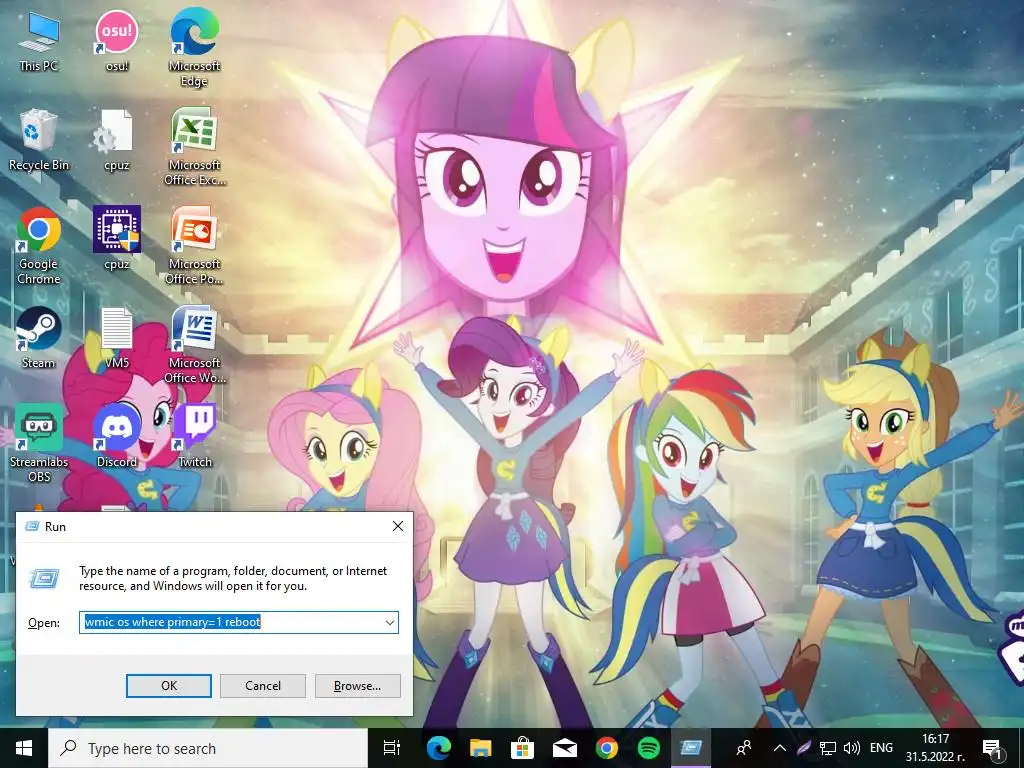Select the Microsoft Office Word shortcut
The image size is (1024, 768).
pos(194,344)
